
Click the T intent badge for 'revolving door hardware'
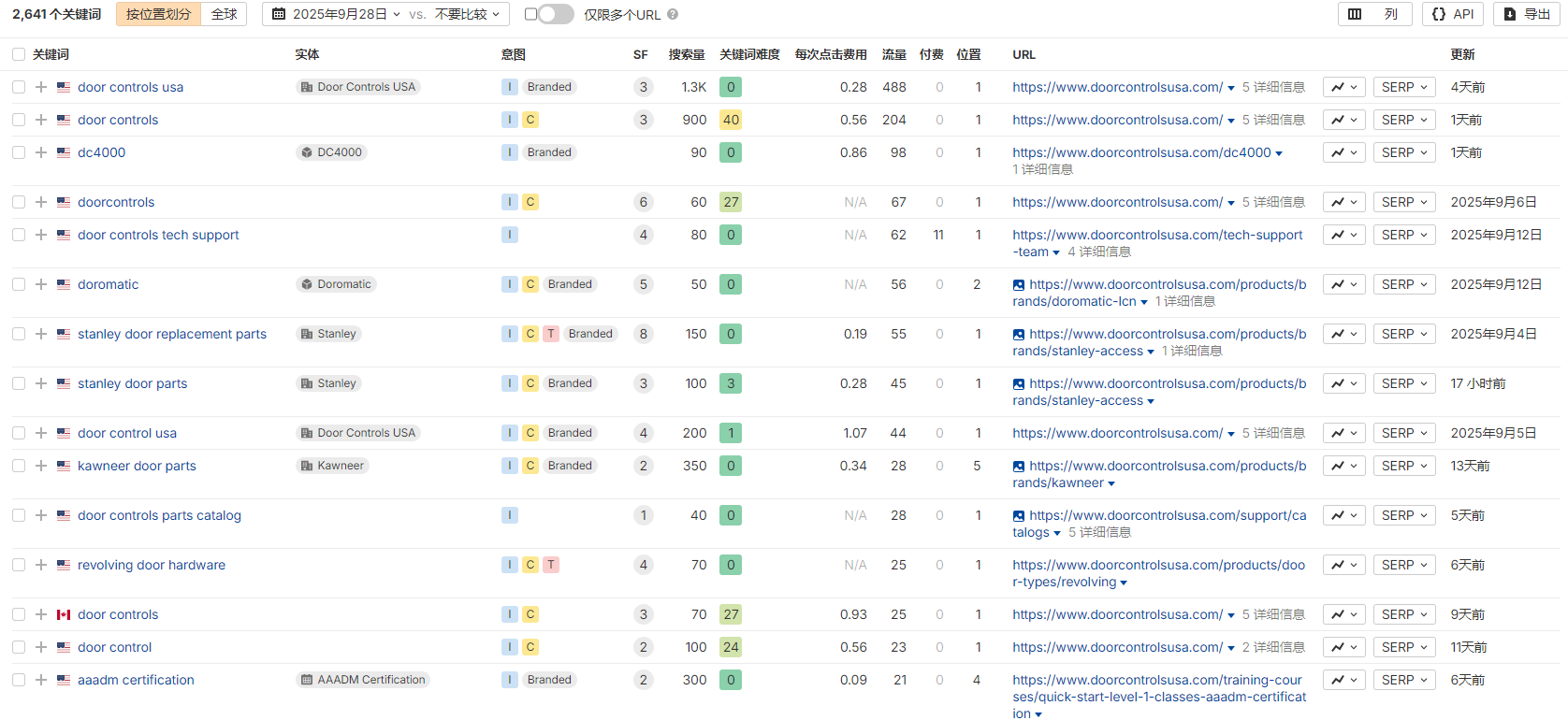pyautogui.click(x=551, y=565)
